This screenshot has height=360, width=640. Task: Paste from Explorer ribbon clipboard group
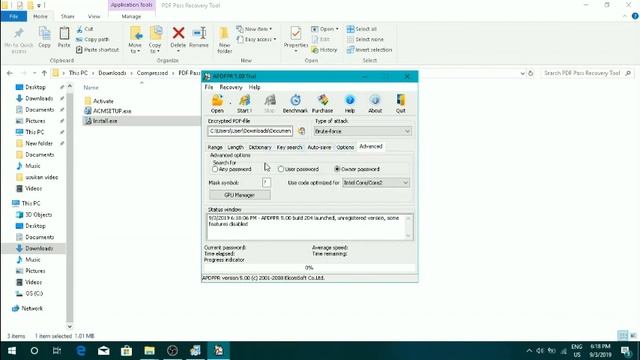[64, 38]
